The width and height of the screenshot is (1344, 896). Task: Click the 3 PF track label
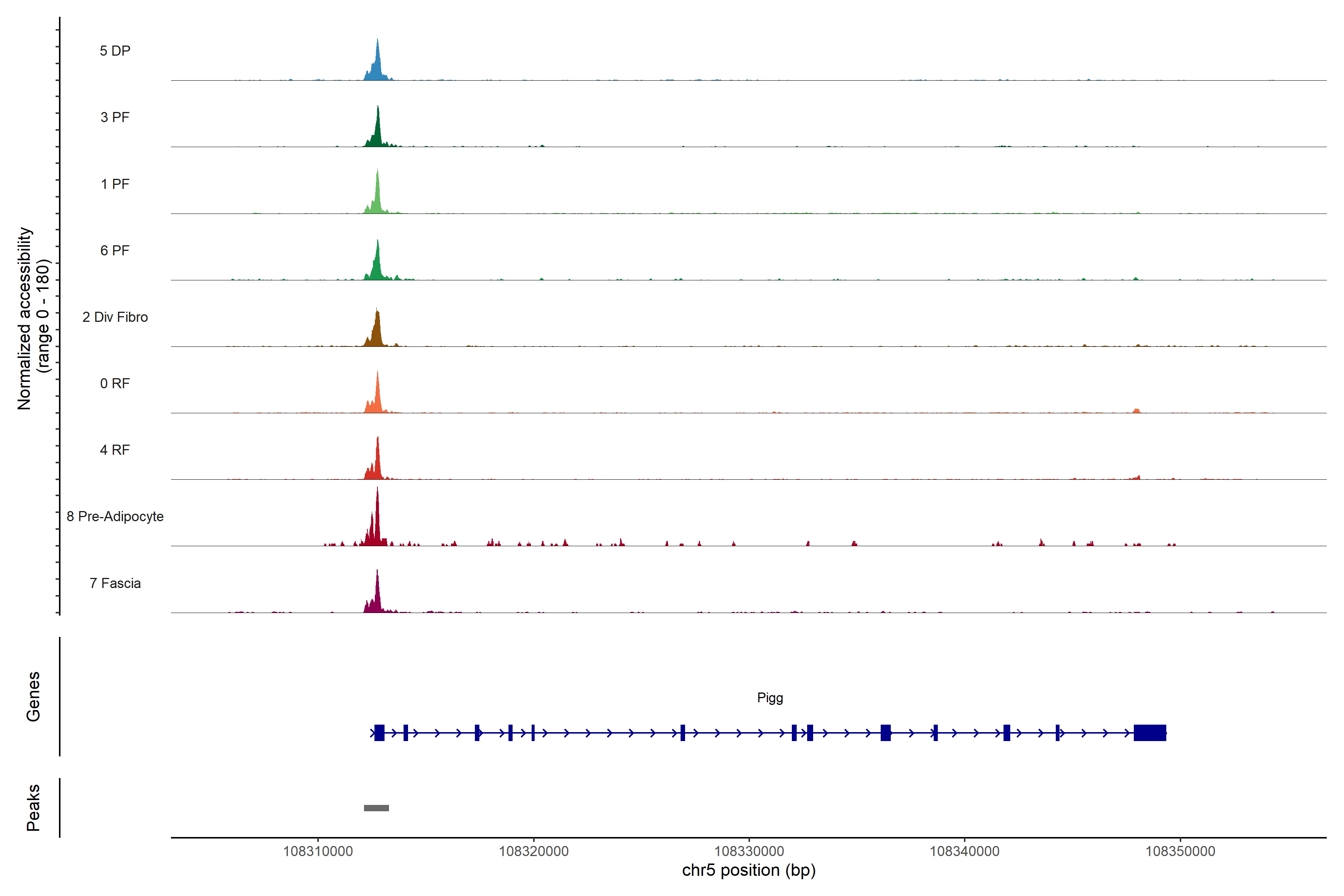[115, 117]
